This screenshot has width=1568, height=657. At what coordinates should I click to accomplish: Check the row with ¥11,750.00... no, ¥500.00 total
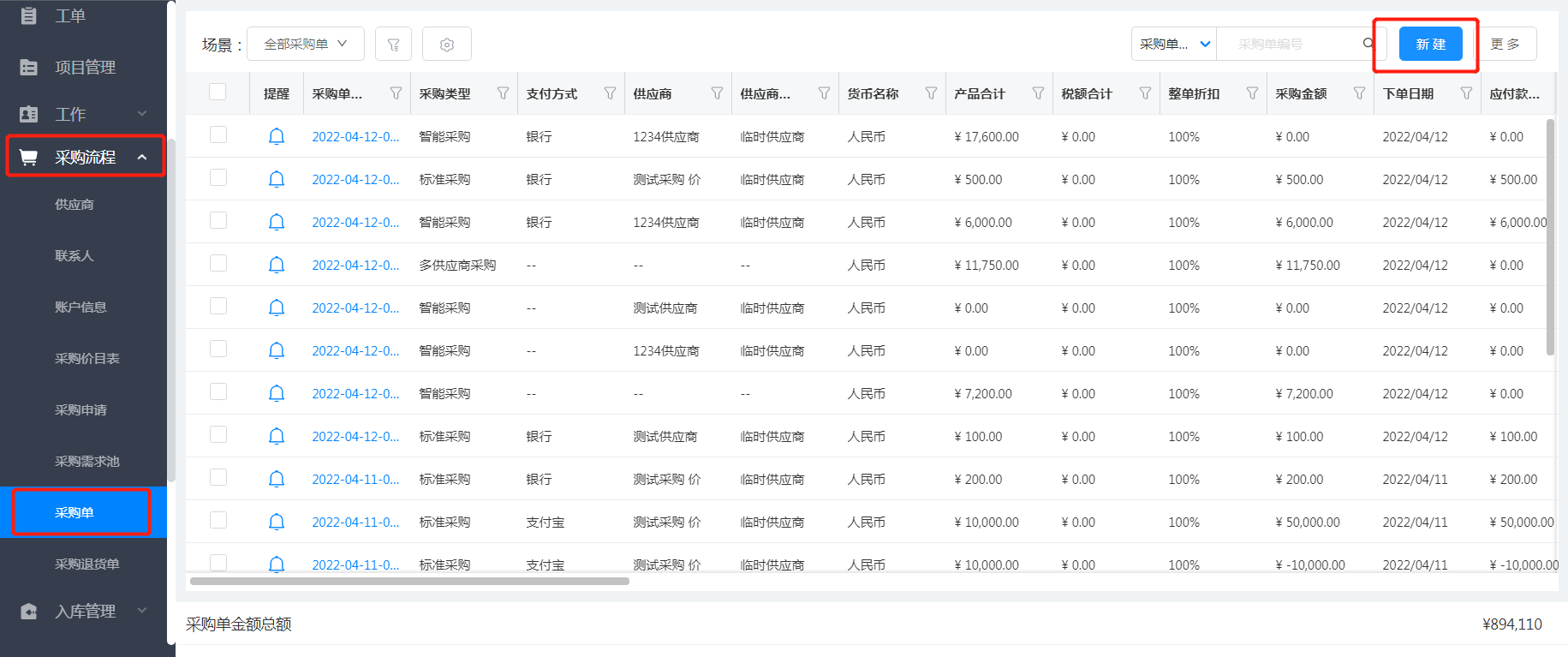coord(218,177)
